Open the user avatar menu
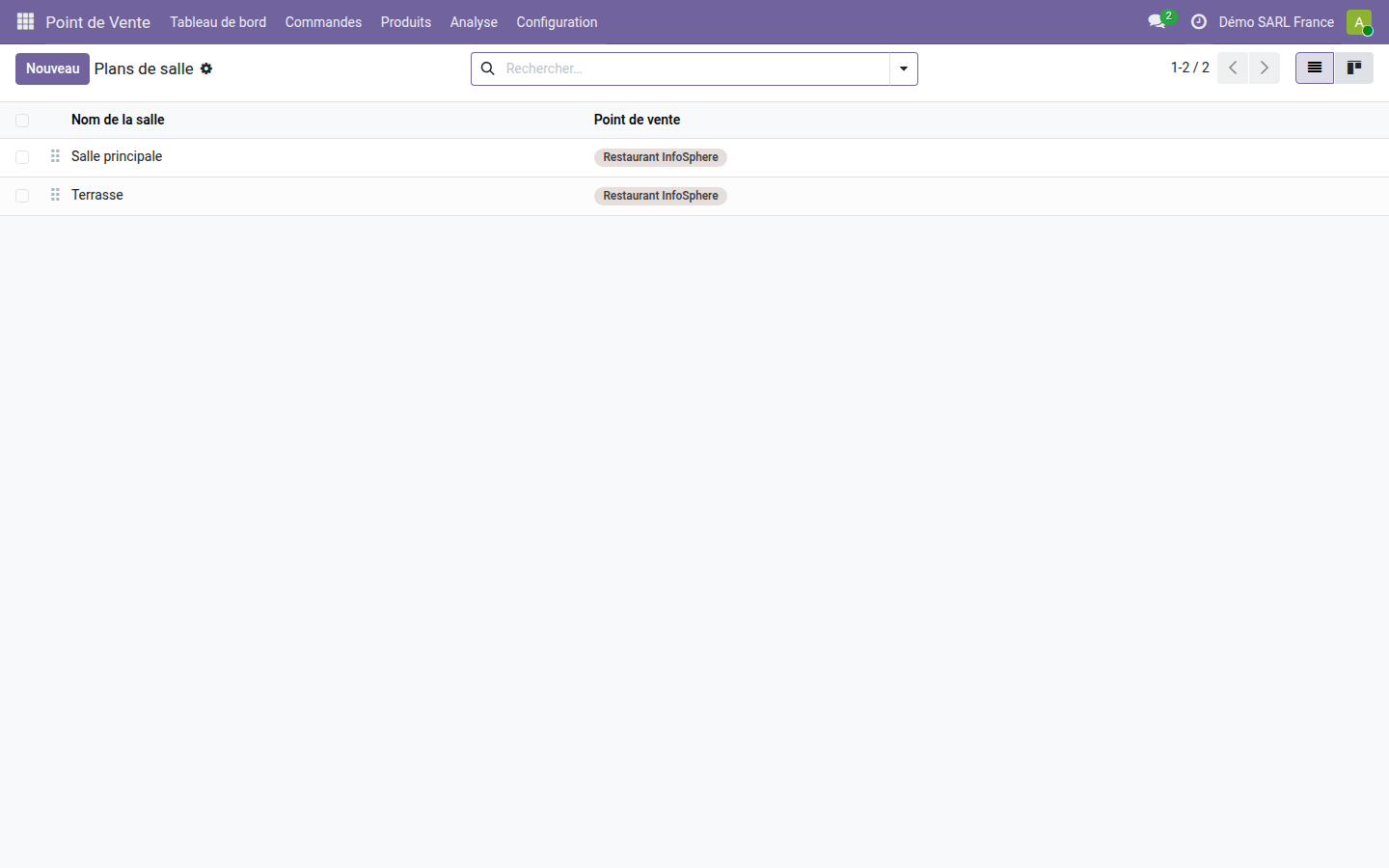Screen dimensions: 1389x868 [1359, 22]
